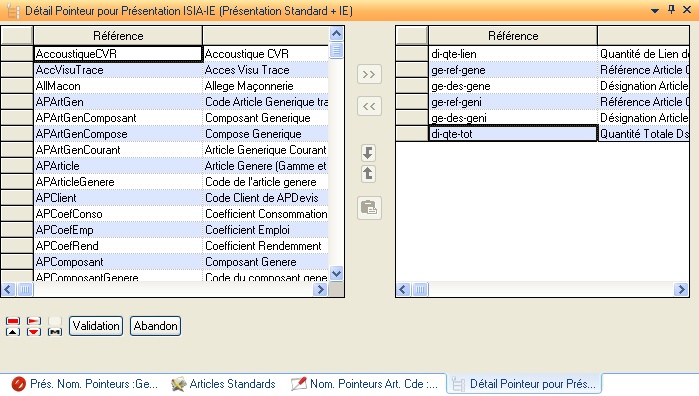Click the paste clipboard icon button
The image size is (699, 396).
click(x=369, y=208)
